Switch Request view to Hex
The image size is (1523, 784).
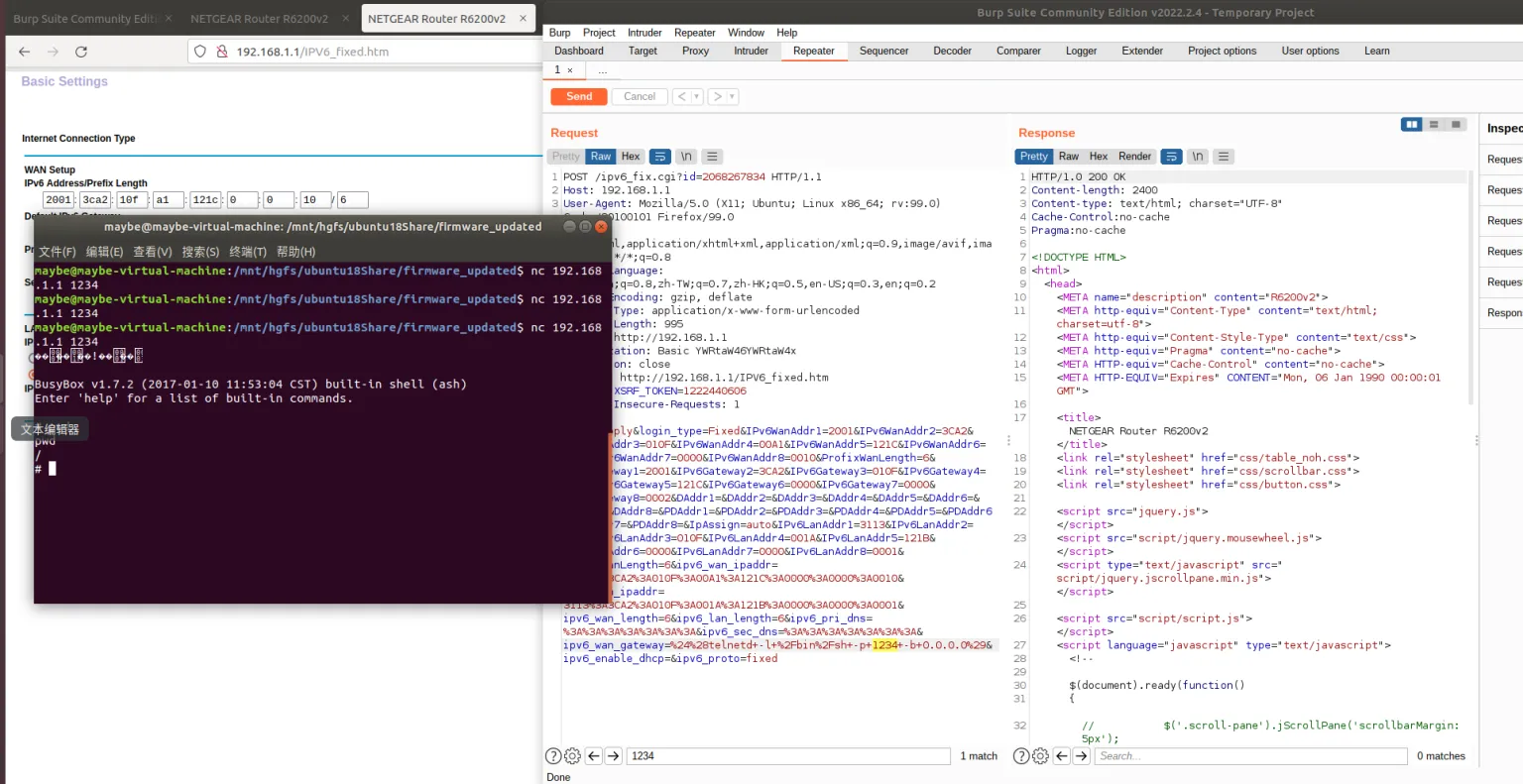tap(631, 157)
